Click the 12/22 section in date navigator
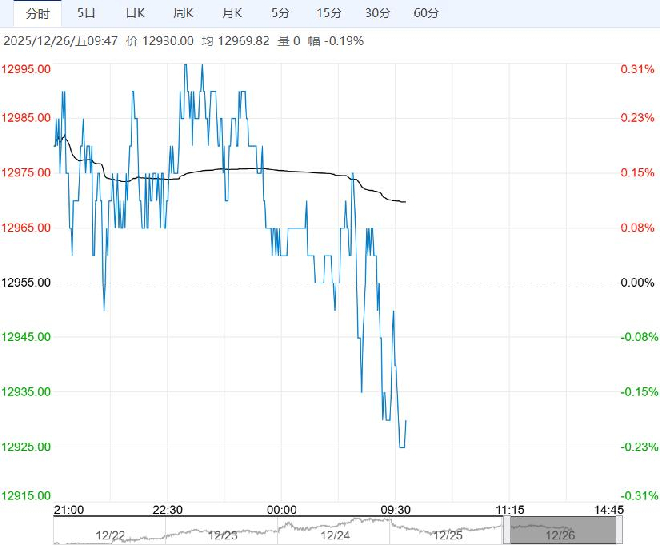This screenshot has width=660, height=546. point(112,533)
